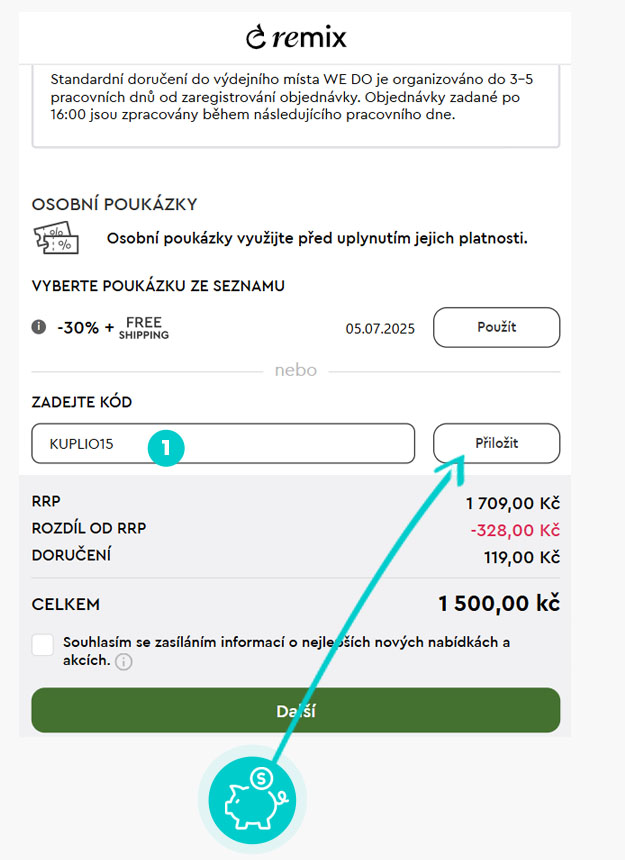625x860 pixels.
Task: Click the info icon after "akcích."
Action: pyautogui.click(x=124, y=661)
